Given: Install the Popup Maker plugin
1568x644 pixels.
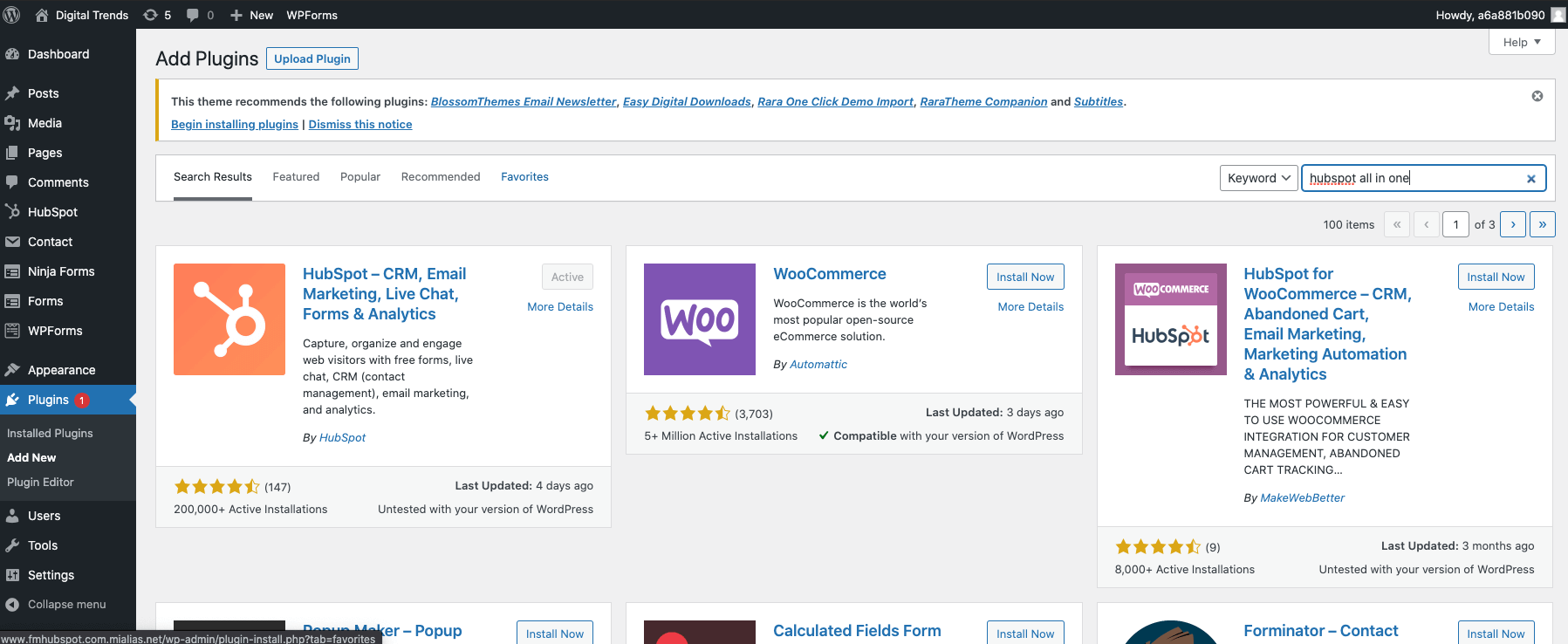Looking at the screenshot, I should pyautogui.click(x=555, y=632).
